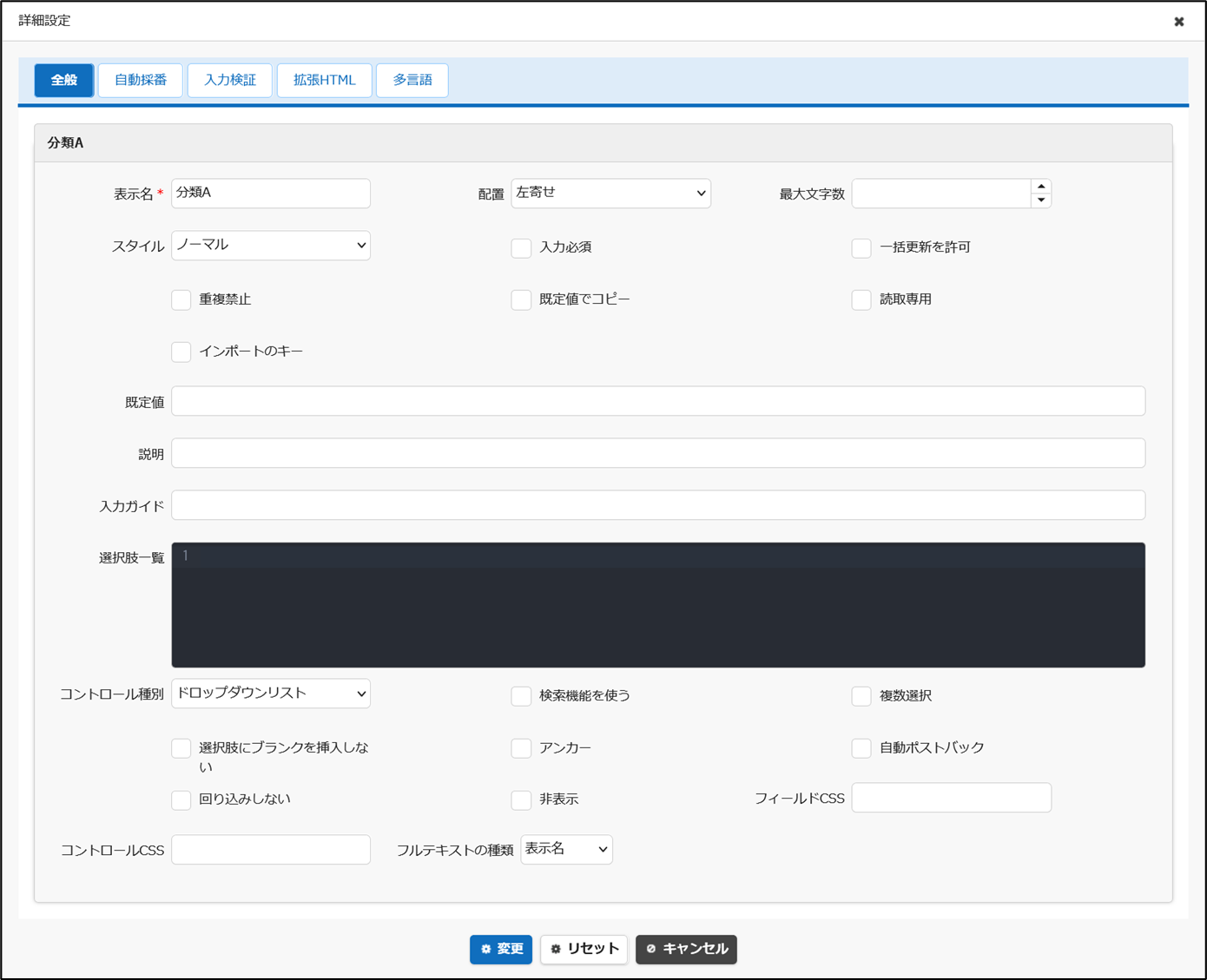Toggle the 重複禁止 checkbox
The width and height of the screenshot is (1207, 980).
(x=181, y=299)
